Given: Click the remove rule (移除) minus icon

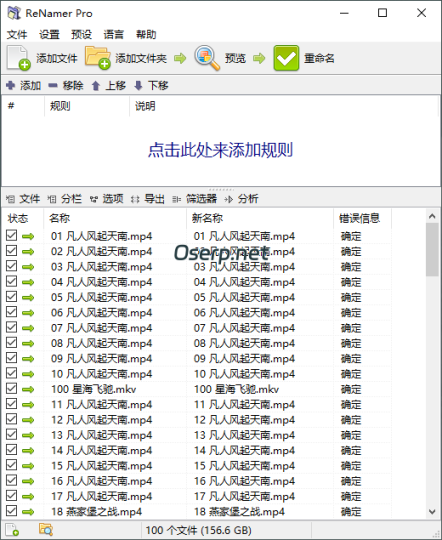Looking at the screenshot, I should 53,85.
